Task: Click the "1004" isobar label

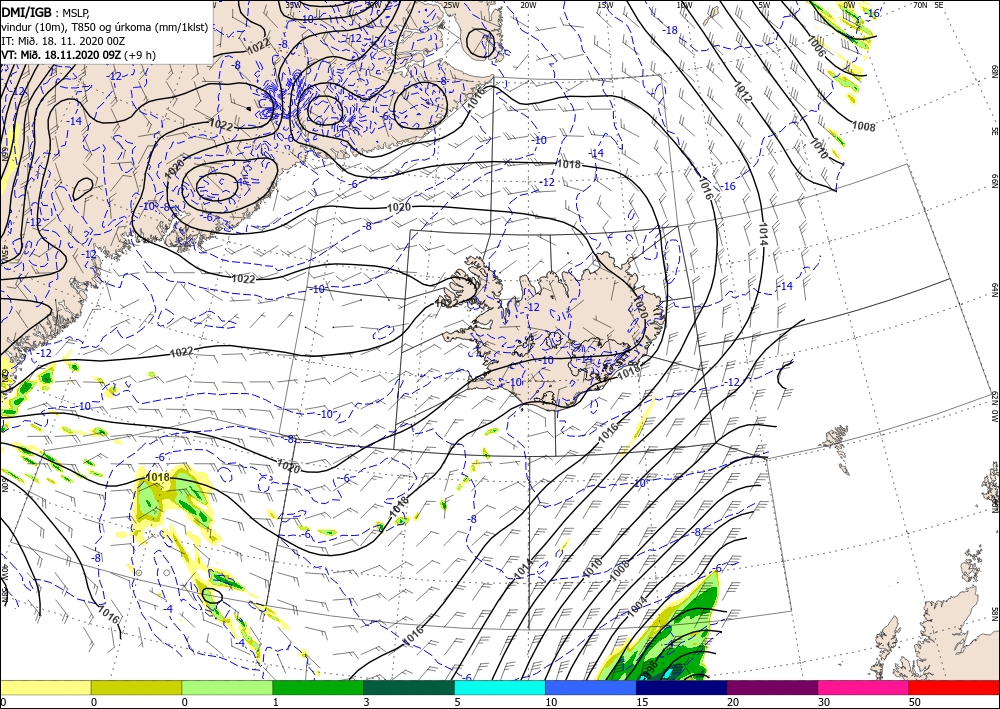Action: point(637,605)
